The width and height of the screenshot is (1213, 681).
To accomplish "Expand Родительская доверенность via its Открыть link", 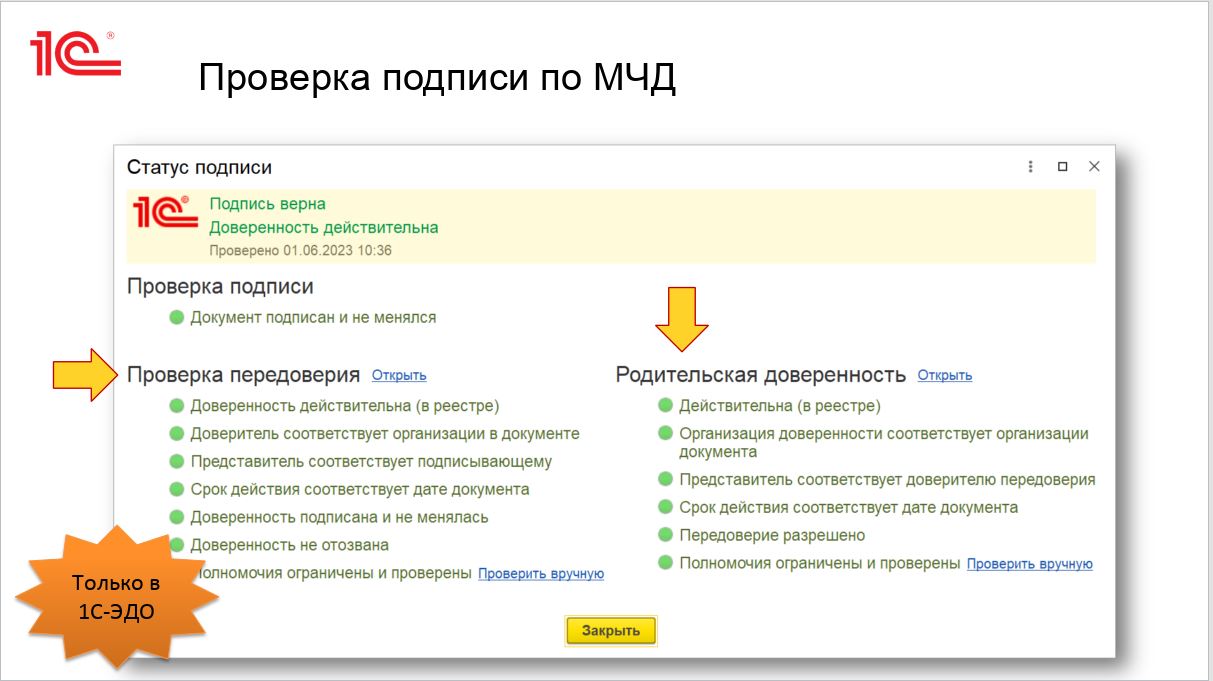I will (x=944, y=376).
